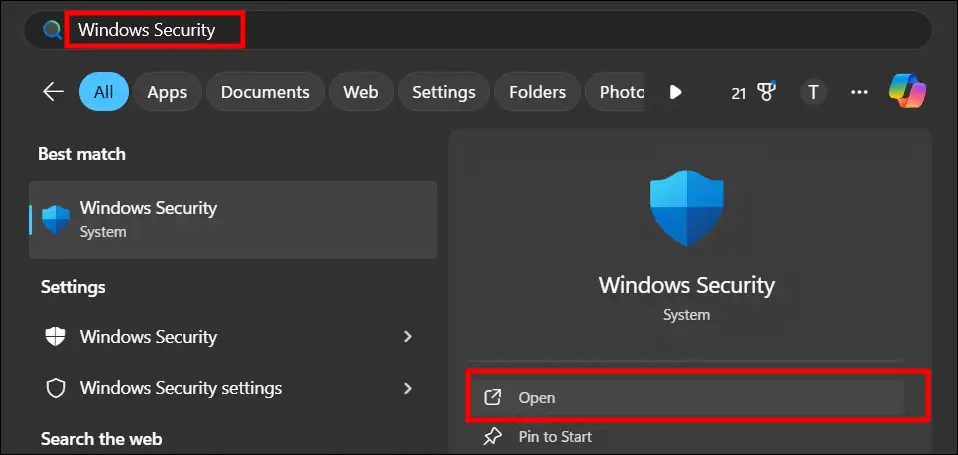Click the Search the web heading
Screen dimensions: 958x455
(101, 439)
